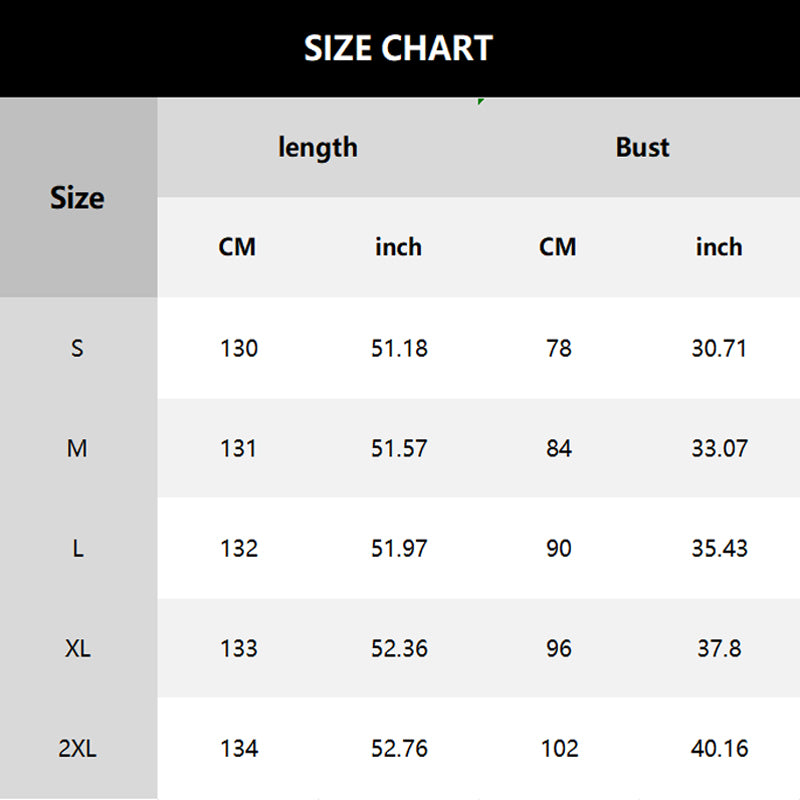This screenshot has width=800, height=800.
Task: Click the 78 bust CM cell
Action: click(559, 348)
